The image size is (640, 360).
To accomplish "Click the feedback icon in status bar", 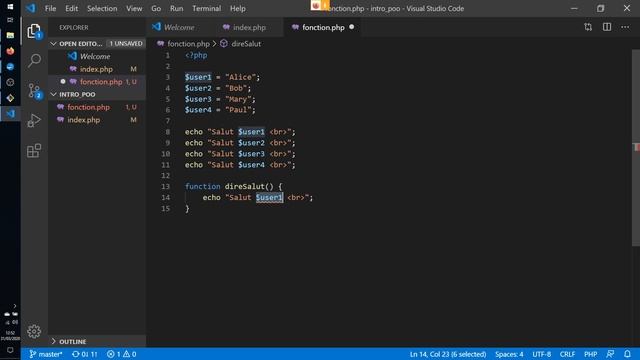I will (610, 354).
